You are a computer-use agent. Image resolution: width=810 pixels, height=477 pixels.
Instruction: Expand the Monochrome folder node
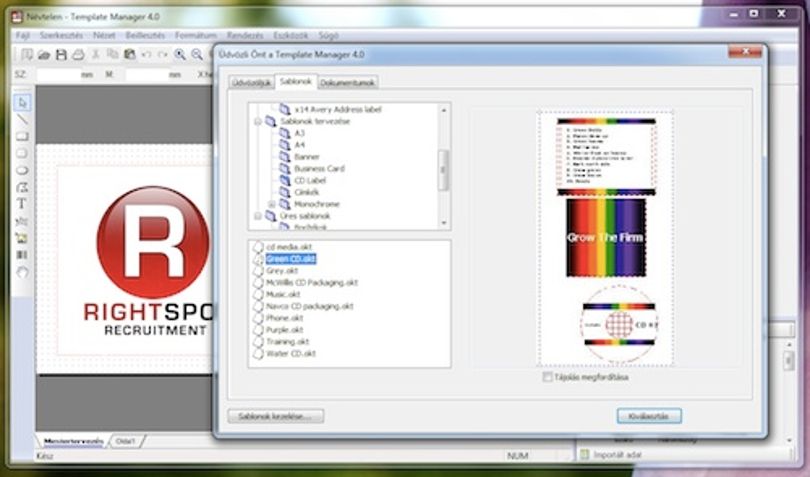[272, 205]
